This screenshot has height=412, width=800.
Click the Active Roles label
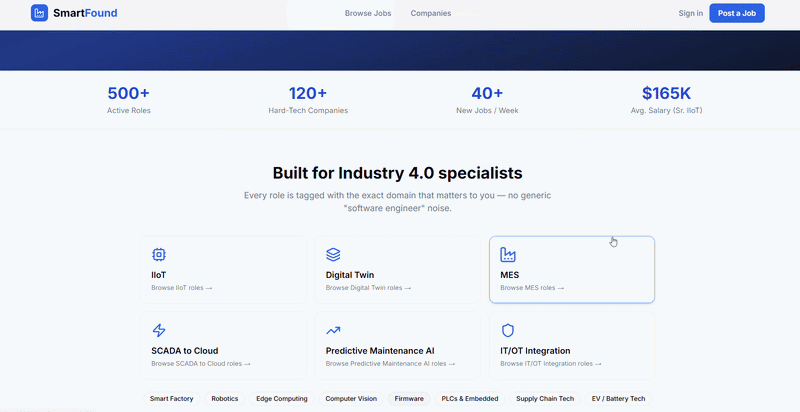click(x=129, y=110)
